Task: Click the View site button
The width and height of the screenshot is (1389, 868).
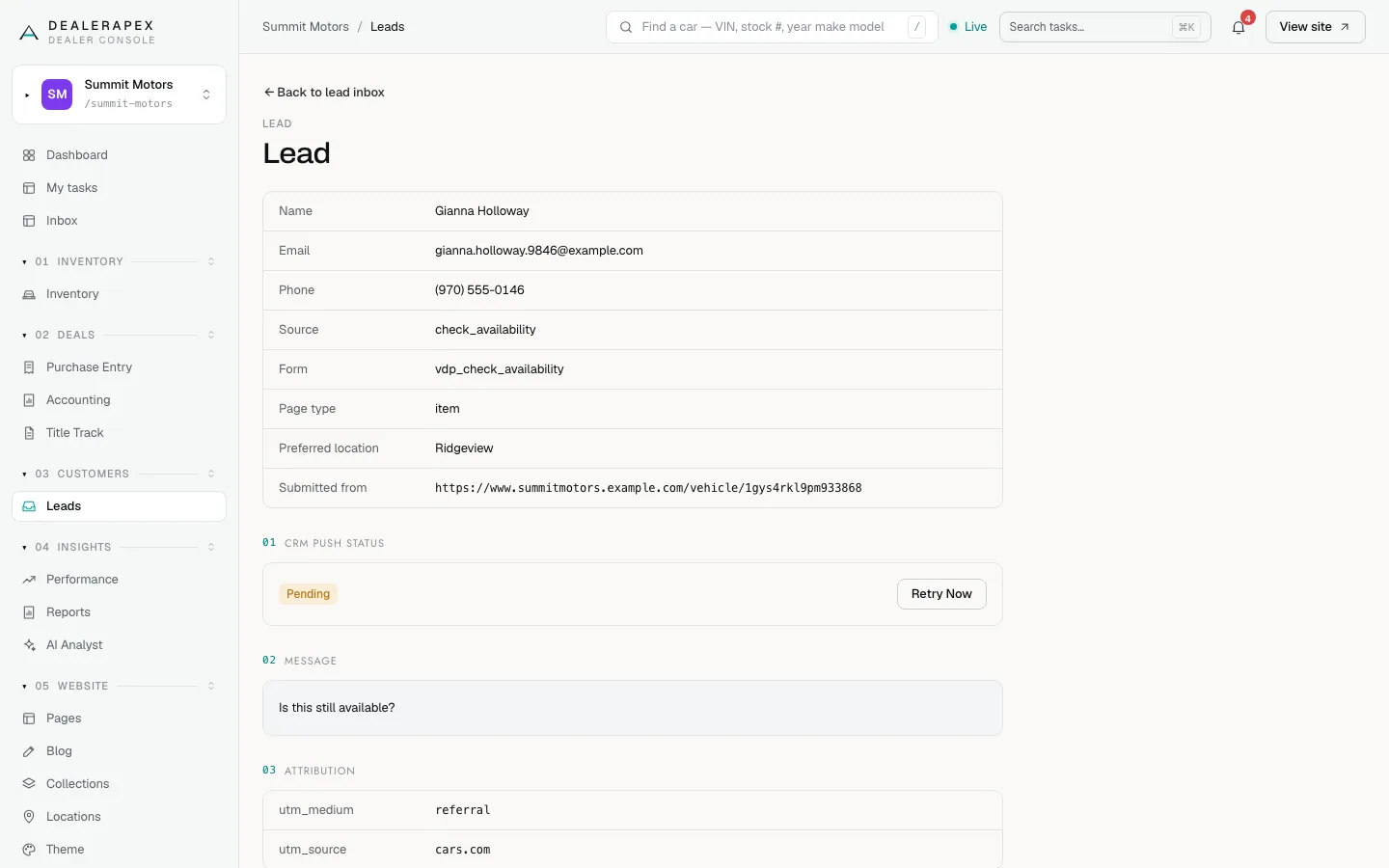Action: point(1315,27)
